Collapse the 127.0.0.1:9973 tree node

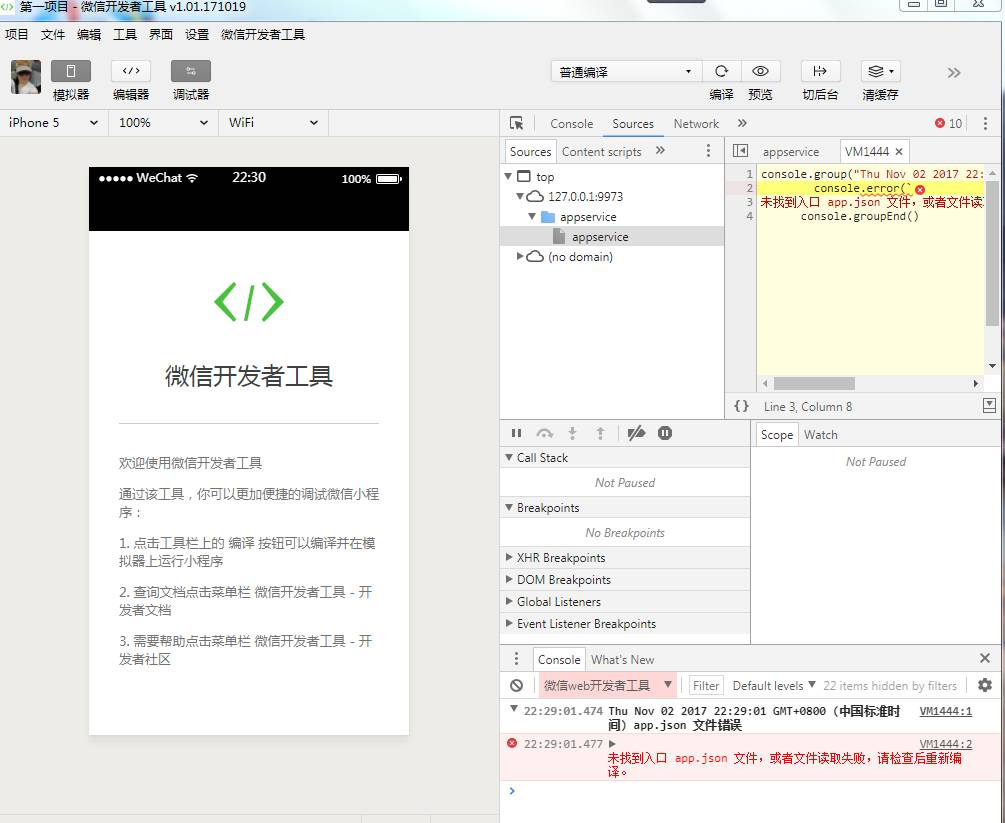coord(520,196)
